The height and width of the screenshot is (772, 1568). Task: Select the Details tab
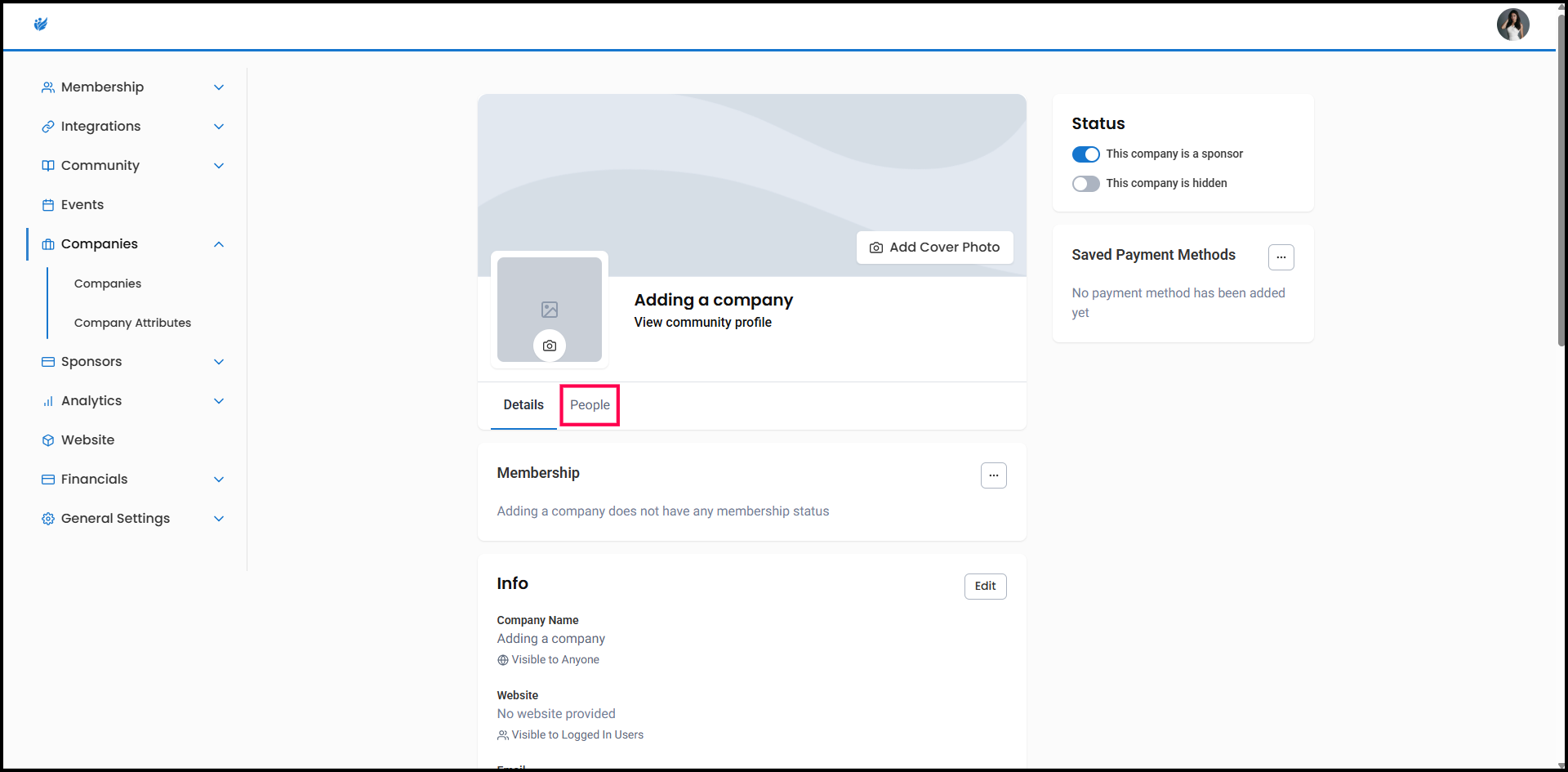click(x=523, y=405)
